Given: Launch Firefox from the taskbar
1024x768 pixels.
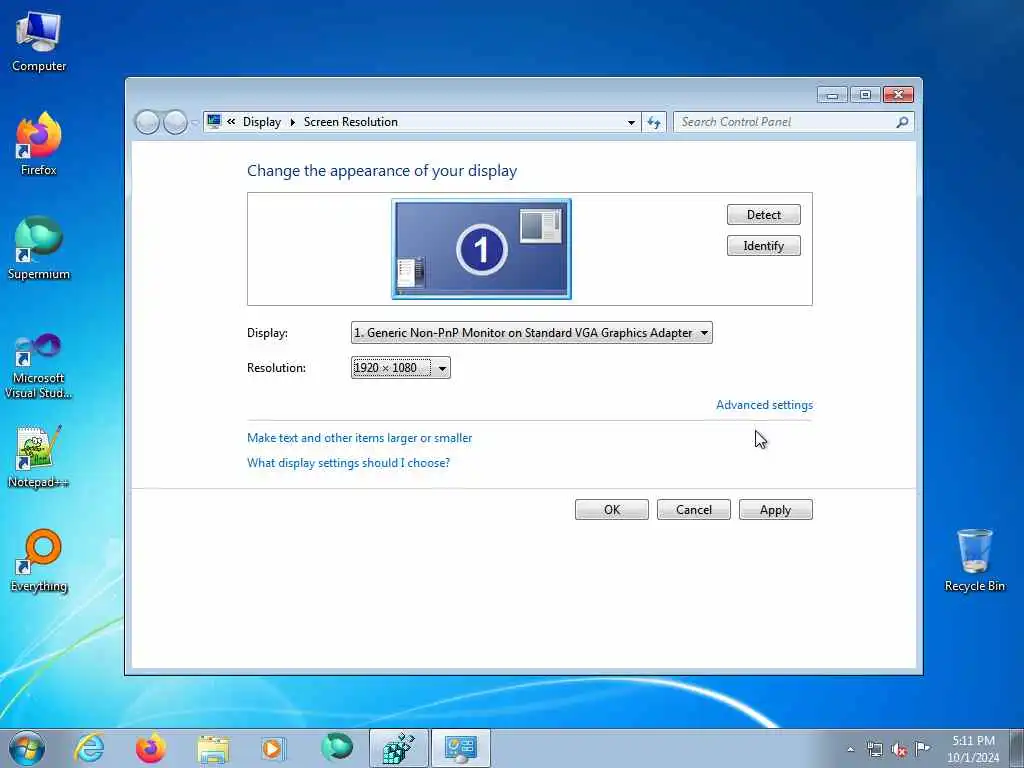Looking at the screenshot, I should tap(150, 748).
